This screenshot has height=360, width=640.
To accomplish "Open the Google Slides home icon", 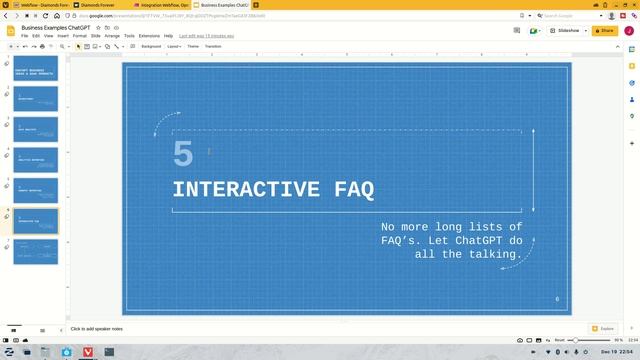I will (11, 31).
